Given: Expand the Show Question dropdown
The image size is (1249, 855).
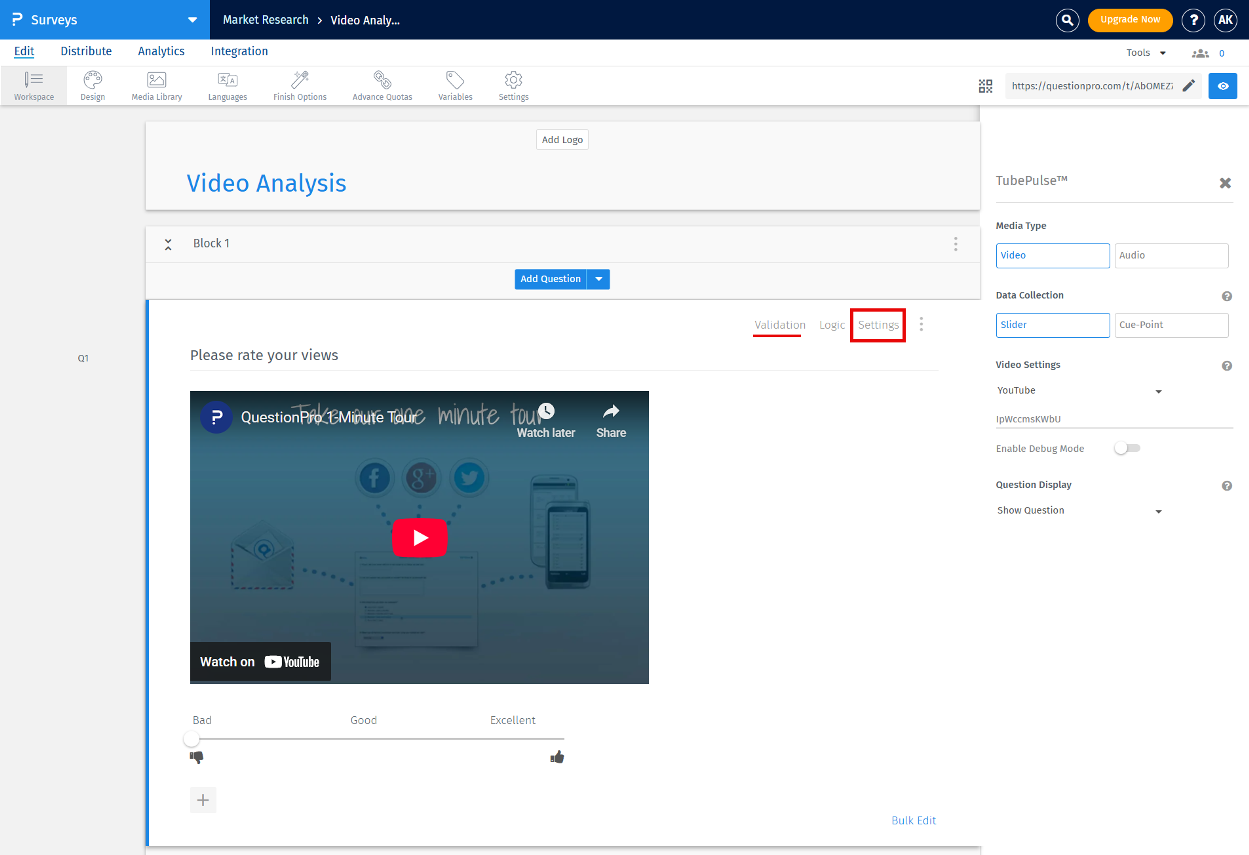Looking at the screenshot, I should (x=1080, y=511).
